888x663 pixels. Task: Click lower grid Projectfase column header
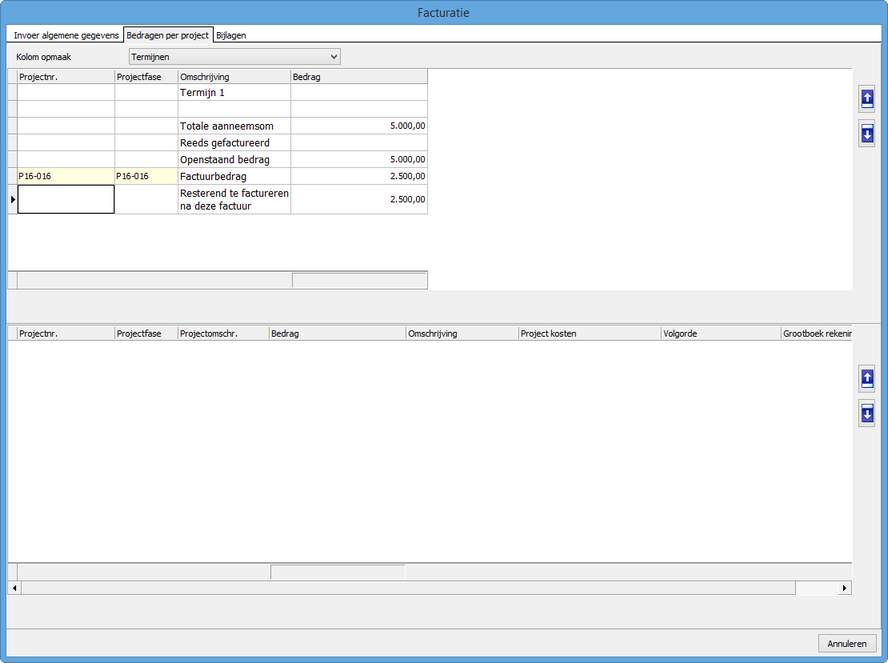146,333
